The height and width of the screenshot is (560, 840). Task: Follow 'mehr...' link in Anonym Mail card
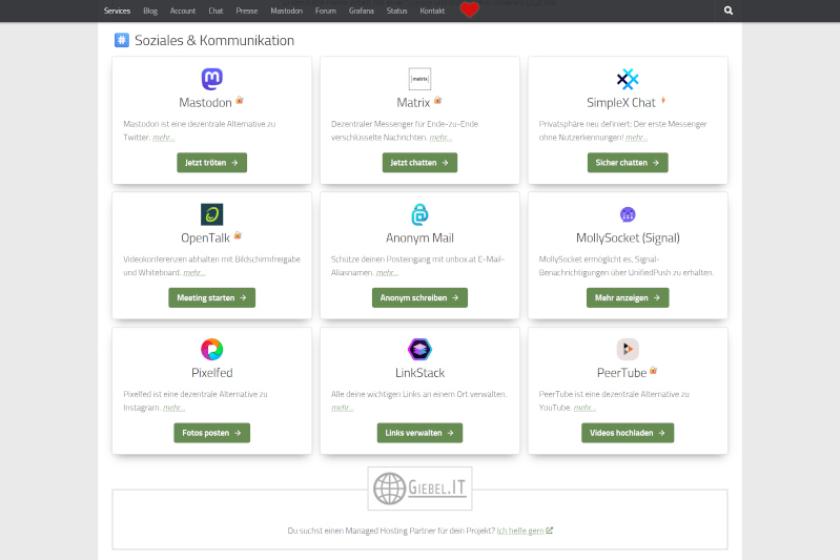(x=387, y=273)
